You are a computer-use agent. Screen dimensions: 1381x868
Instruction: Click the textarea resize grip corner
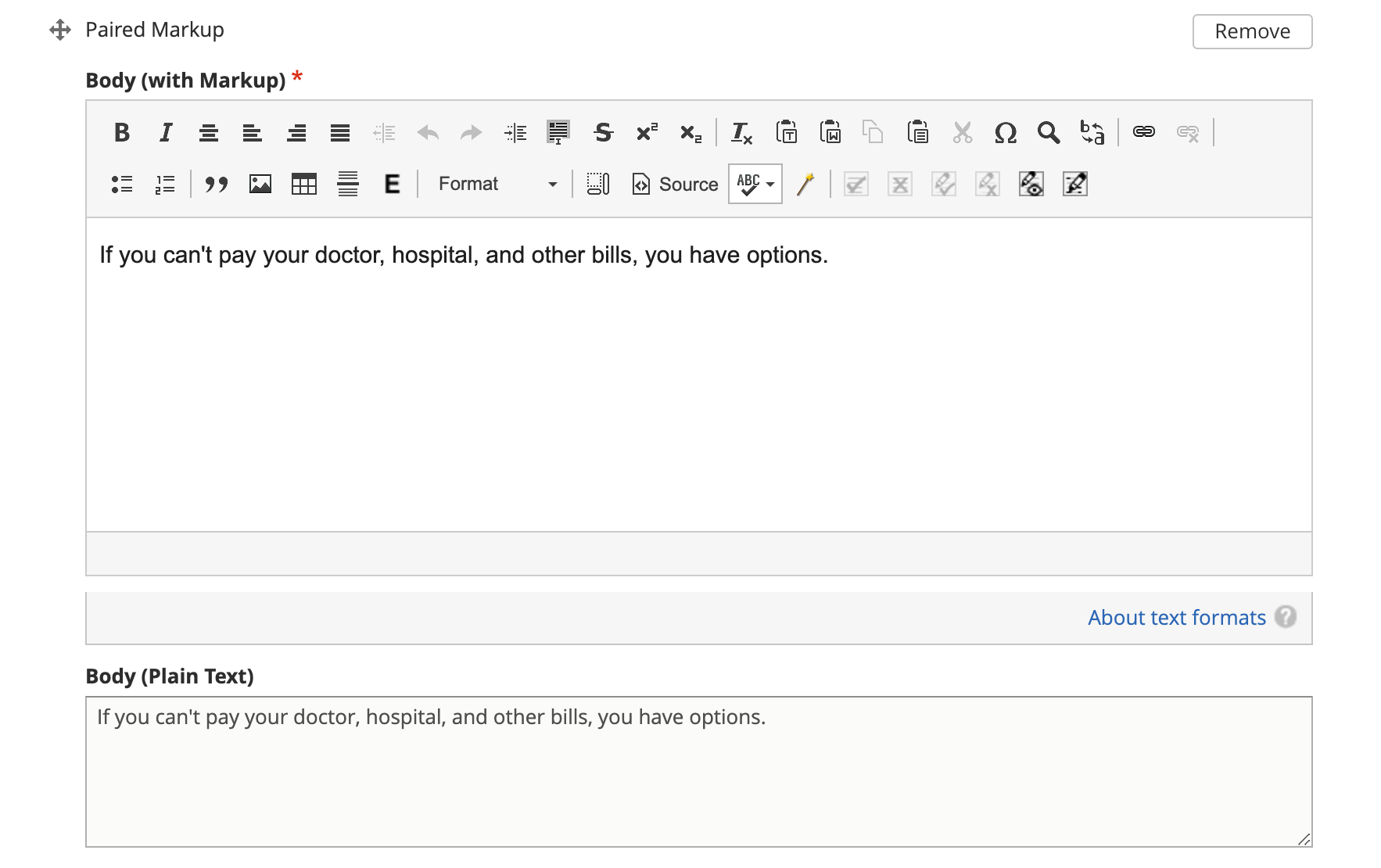tap(1304, 839)
